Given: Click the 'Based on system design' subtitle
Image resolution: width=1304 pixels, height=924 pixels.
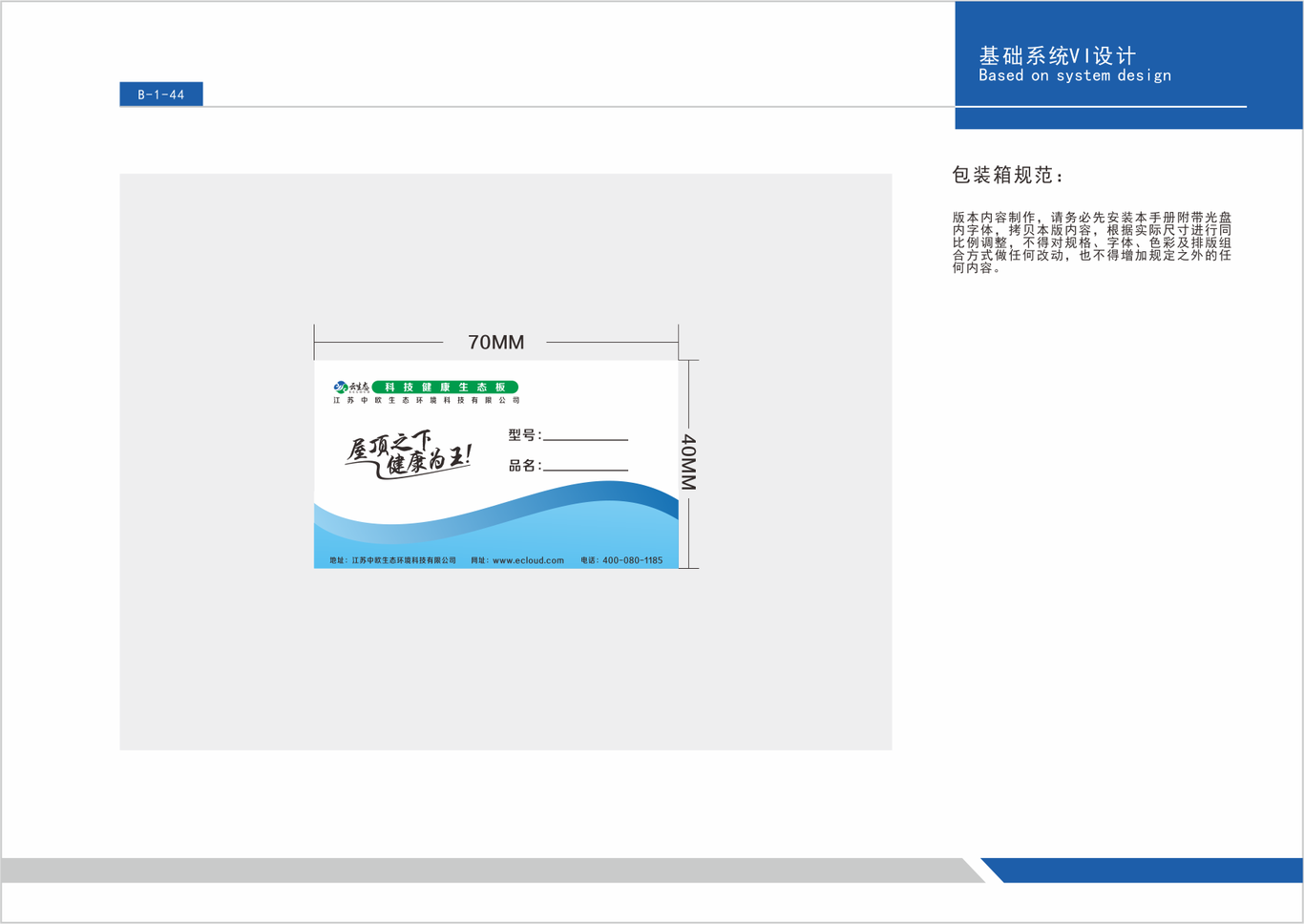Looking at the screenshot, I should (1075, 75).
